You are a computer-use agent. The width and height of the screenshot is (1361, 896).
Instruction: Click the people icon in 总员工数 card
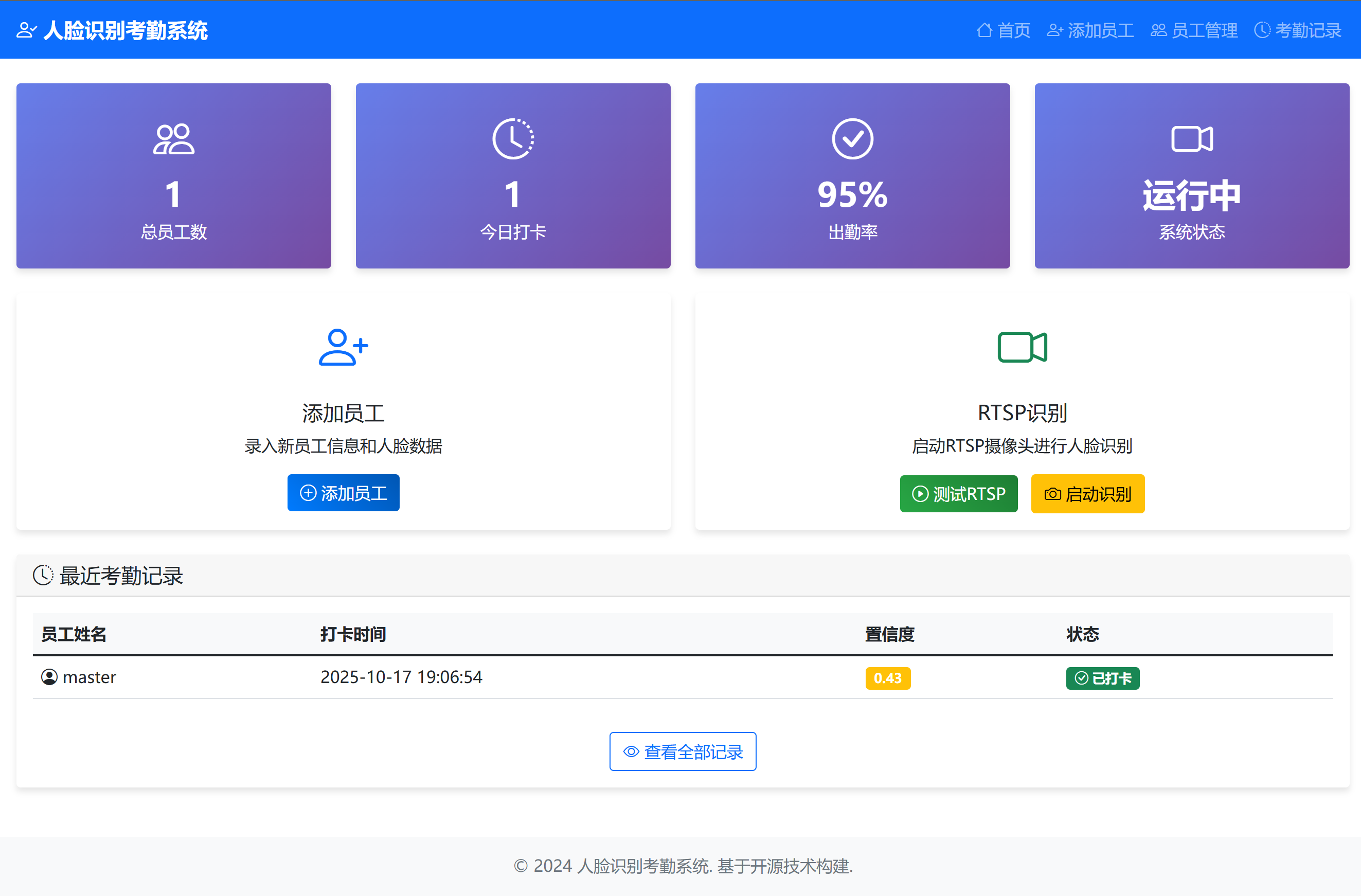pos(174,139)
